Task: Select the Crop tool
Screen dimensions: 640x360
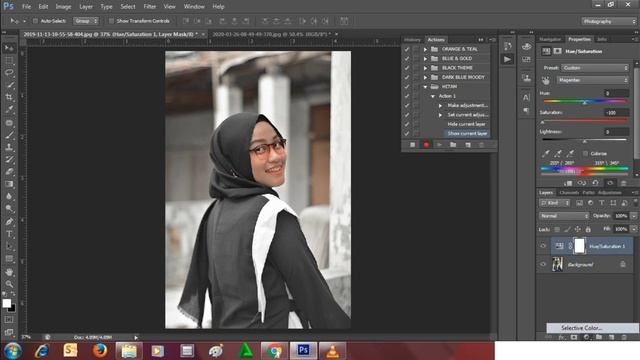Action: pyautogui.click(x=9, y=97)
